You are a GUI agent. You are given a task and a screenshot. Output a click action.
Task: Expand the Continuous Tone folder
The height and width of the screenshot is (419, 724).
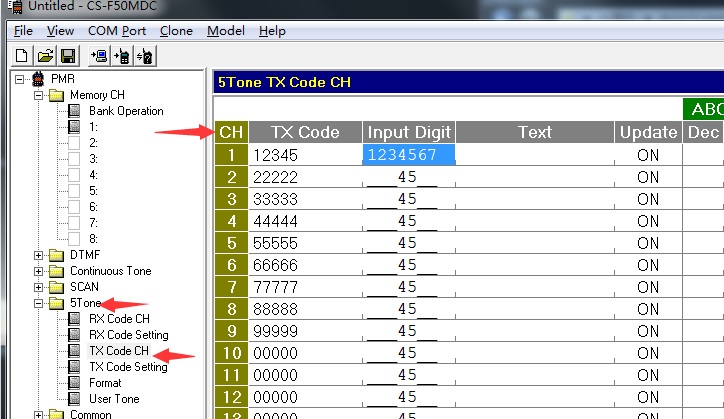point(39,271)
